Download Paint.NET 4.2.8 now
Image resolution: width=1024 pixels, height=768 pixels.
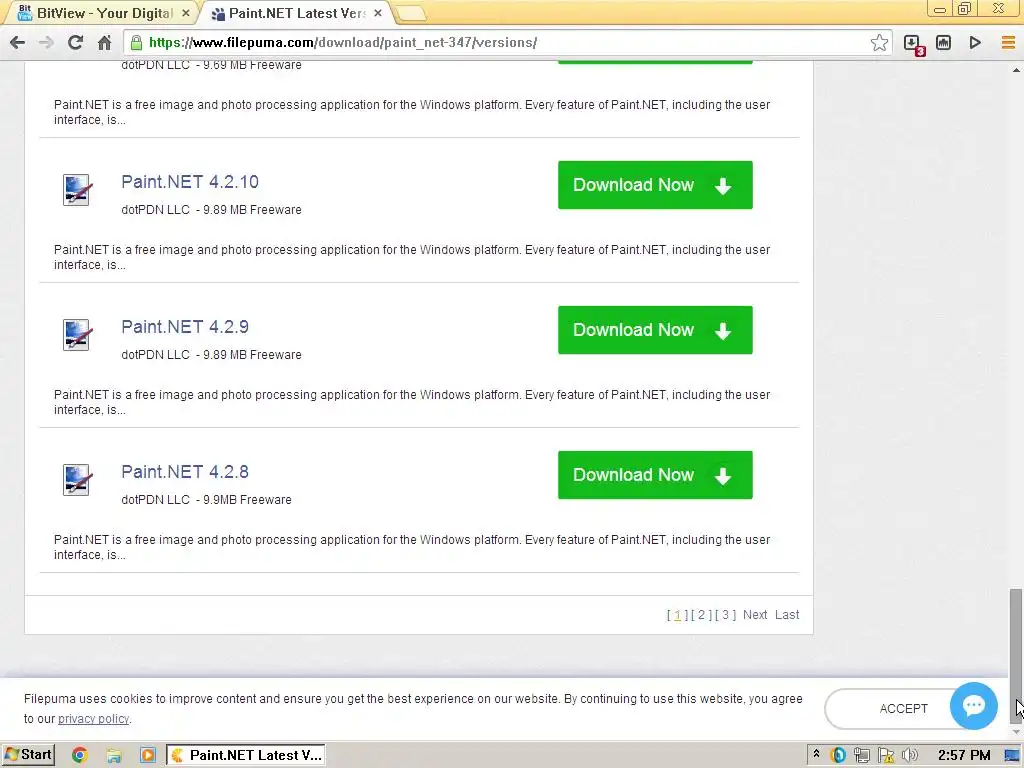click(x=655, y=475)
